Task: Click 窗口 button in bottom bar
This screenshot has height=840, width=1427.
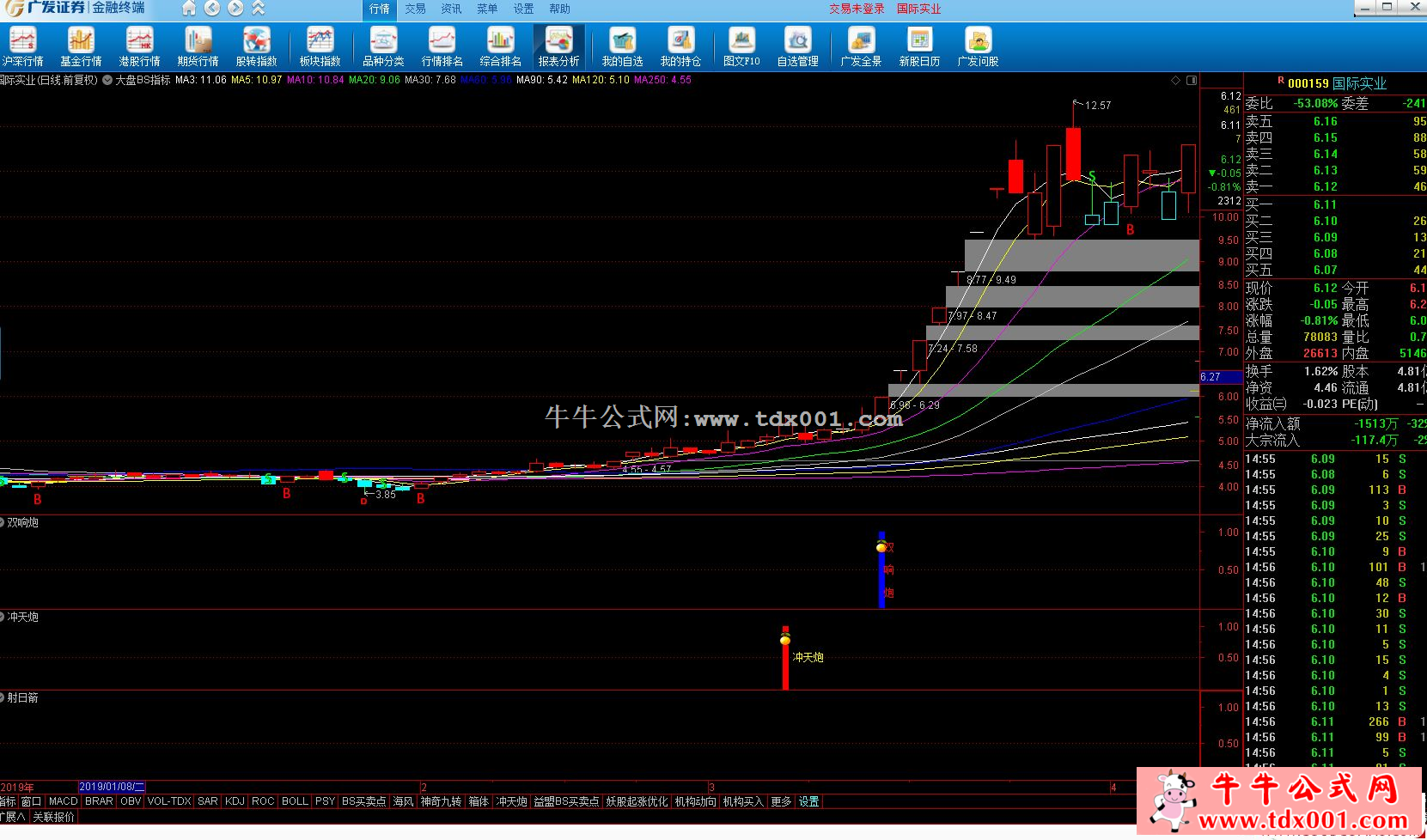Action: pos(32,801)
